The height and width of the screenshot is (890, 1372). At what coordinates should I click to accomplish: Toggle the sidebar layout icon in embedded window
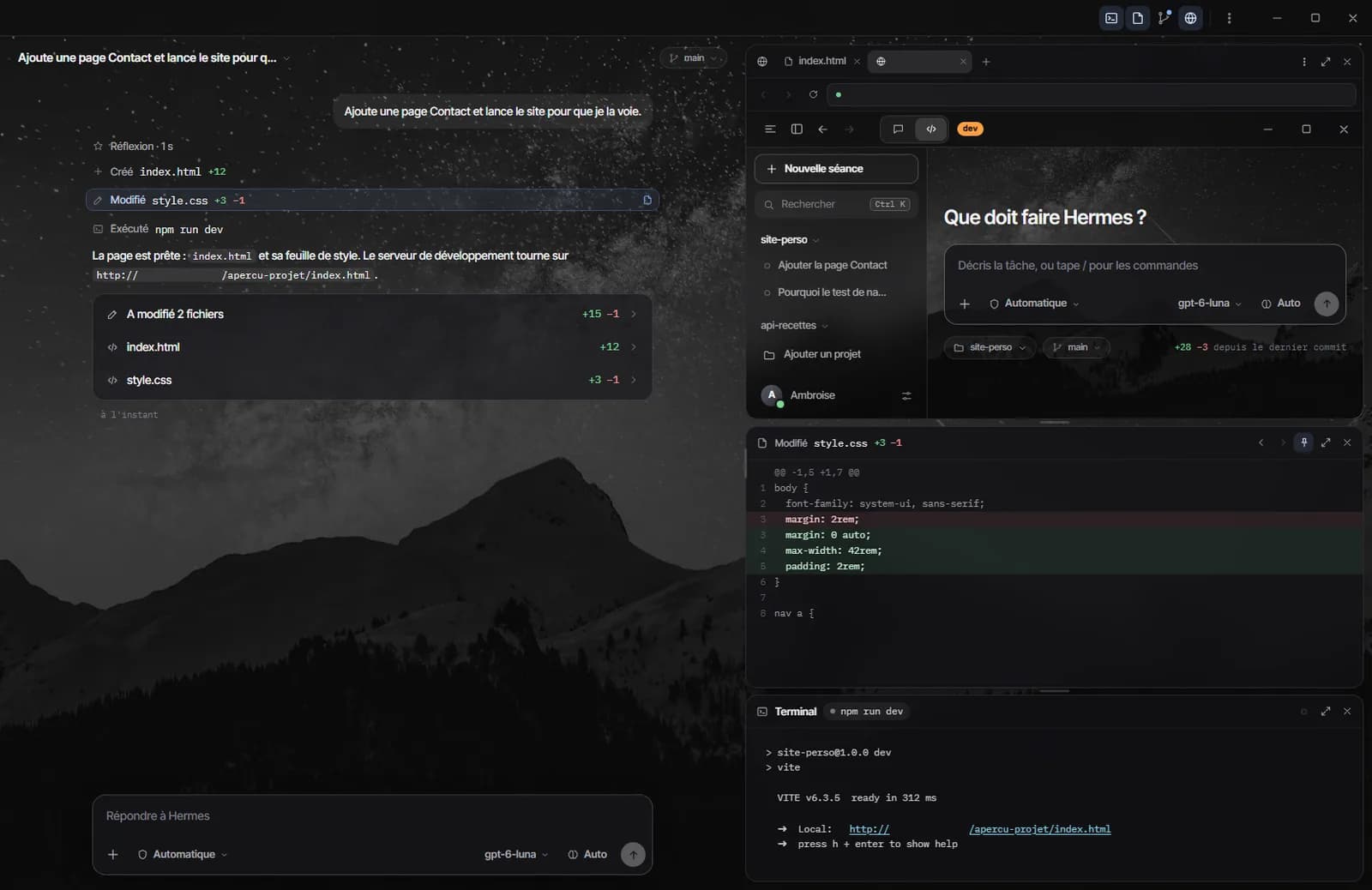[x=797, y=129]
